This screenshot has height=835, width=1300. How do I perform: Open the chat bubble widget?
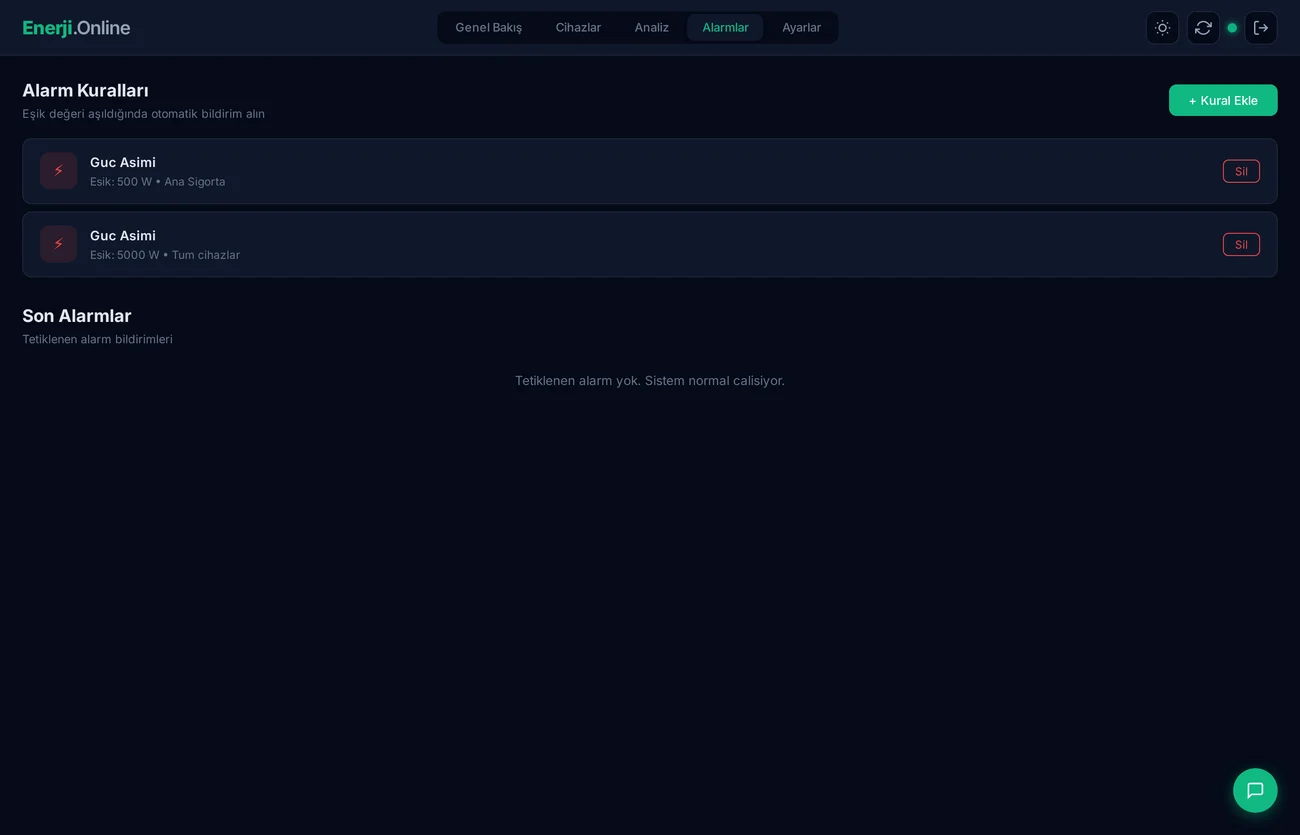(x=1254, y=790)
